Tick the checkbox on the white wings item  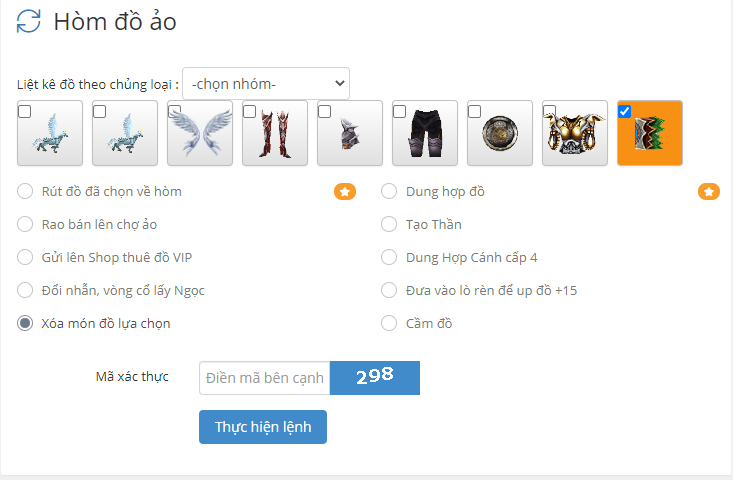pyautogui.click(x=175, y=111)
